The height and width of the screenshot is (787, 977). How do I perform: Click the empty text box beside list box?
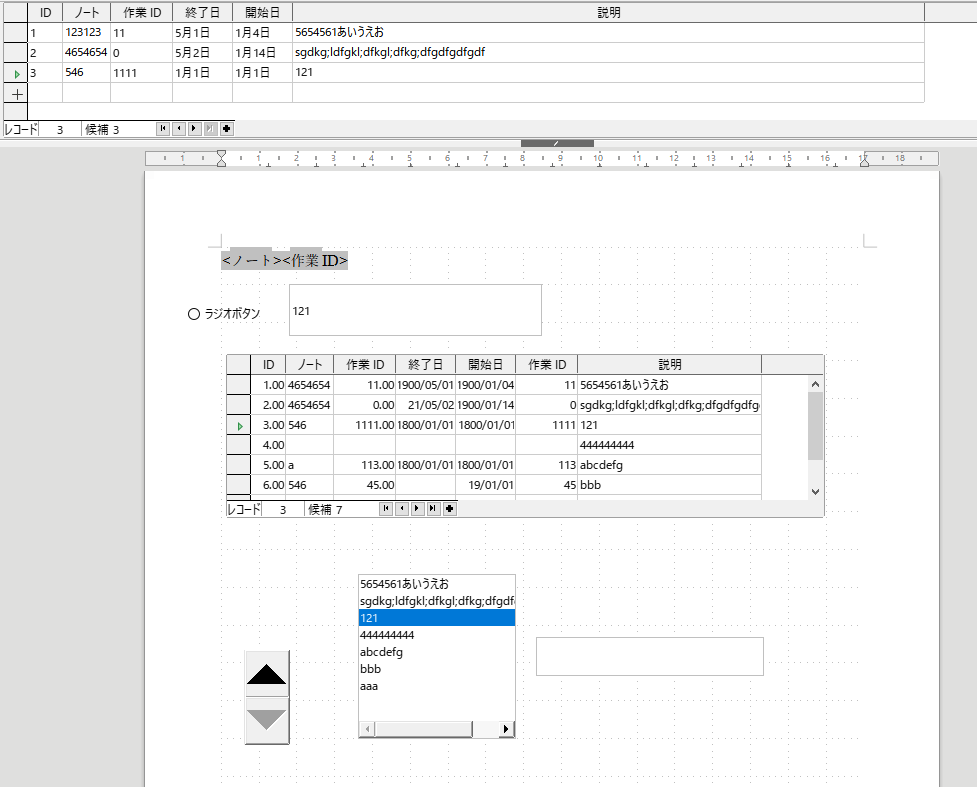[649, 656]
